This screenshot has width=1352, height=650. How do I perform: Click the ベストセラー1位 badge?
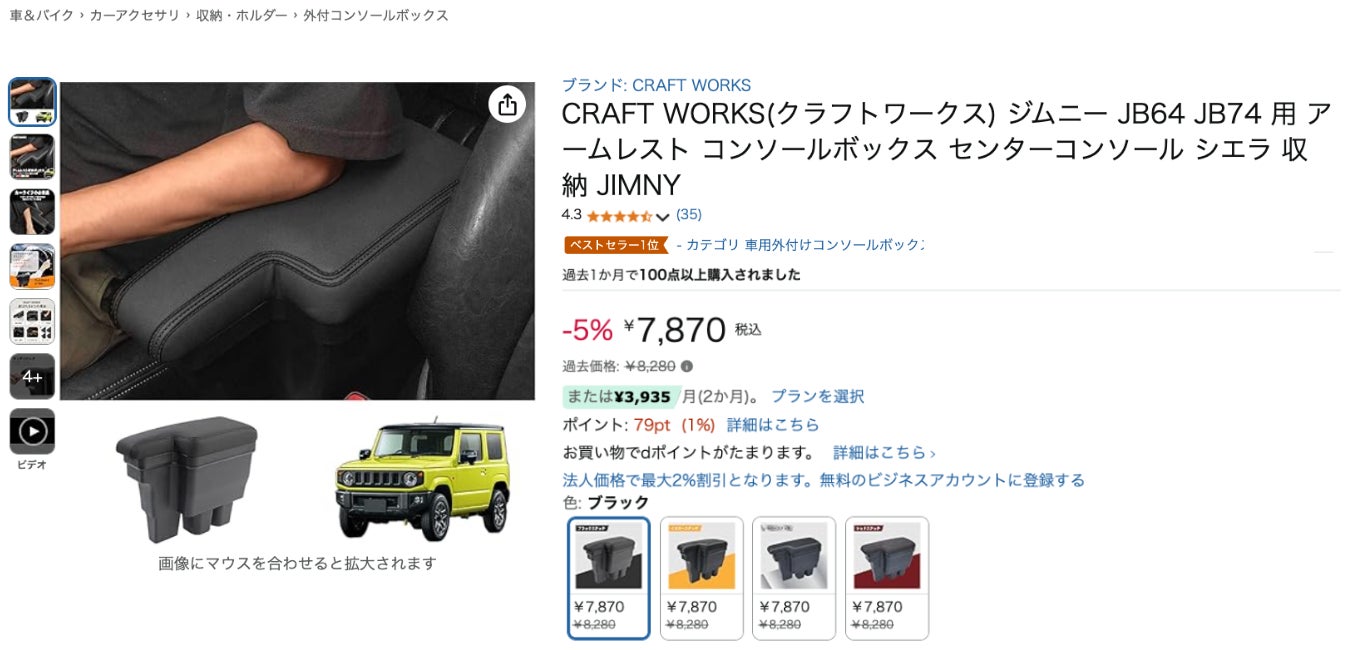pos(615,245)
